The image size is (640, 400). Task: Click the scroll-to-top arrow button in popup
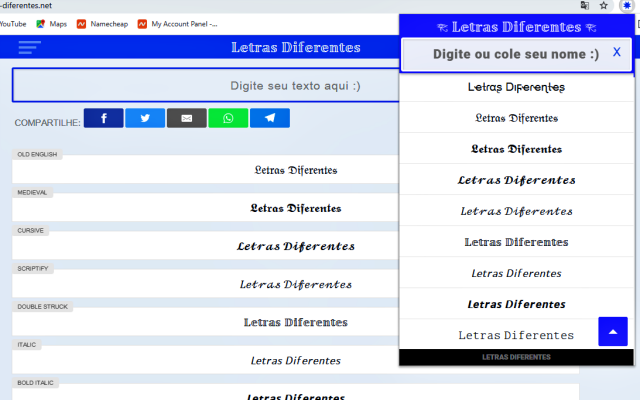tap(613, 331)
